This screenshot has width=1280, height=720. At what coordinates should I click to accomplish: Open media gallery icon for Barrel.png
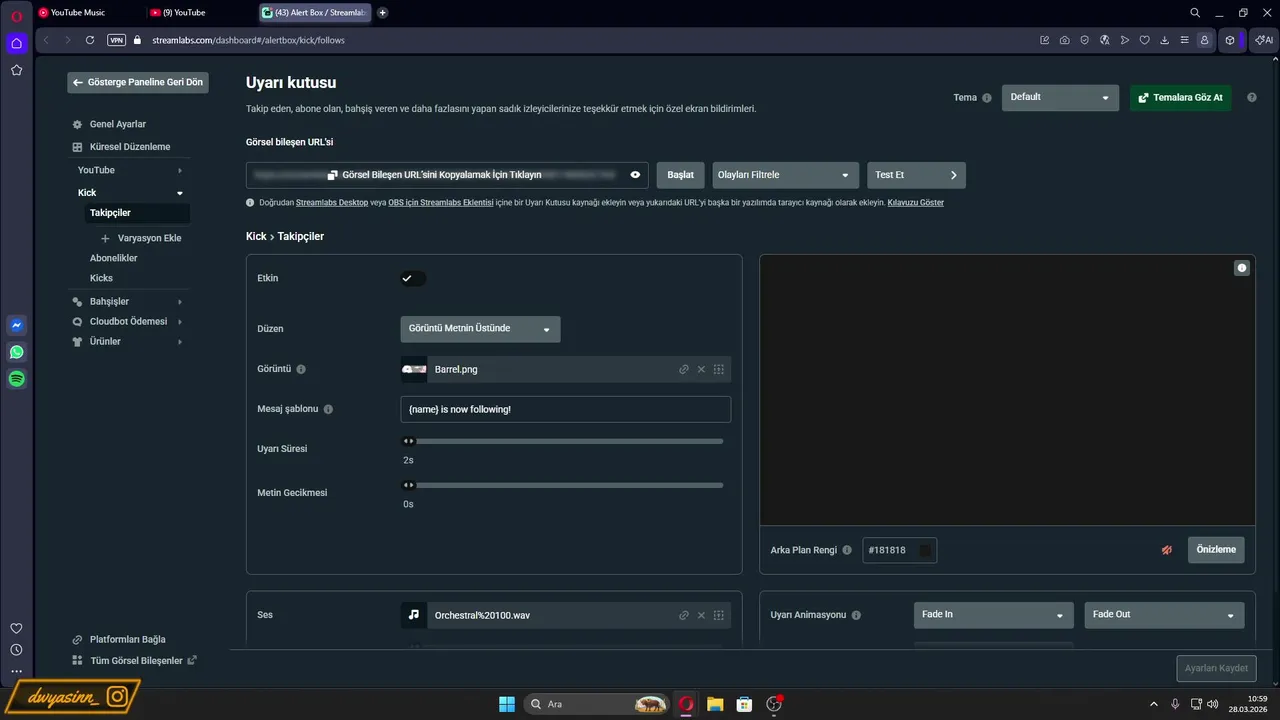click(x=718, y=369)
